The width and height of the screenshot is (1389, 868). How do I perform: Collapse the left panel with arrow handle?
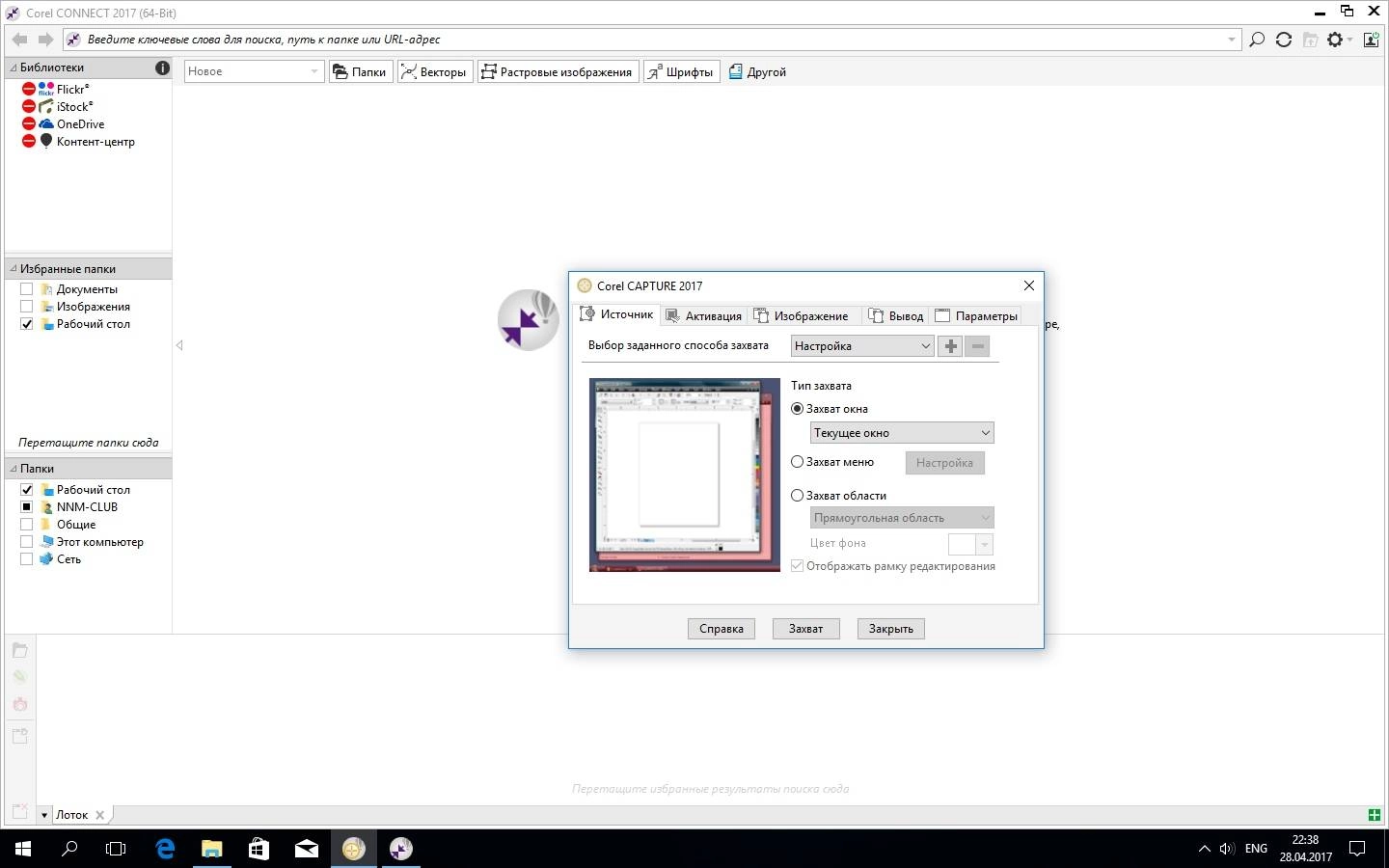[x=179, y=345]
